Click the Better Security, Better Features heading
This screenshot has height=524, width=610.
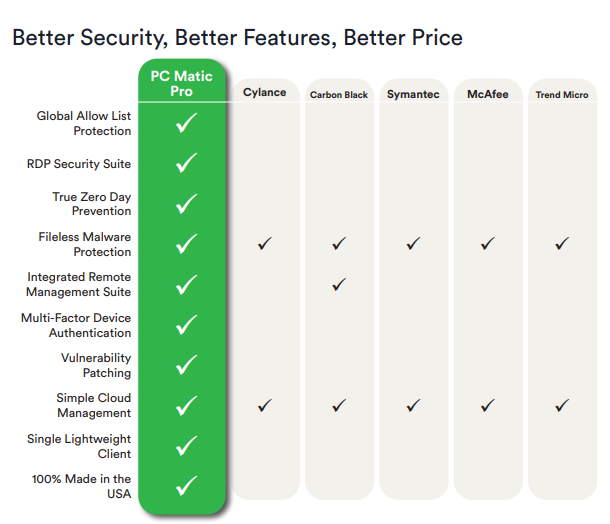click(237, 38)
